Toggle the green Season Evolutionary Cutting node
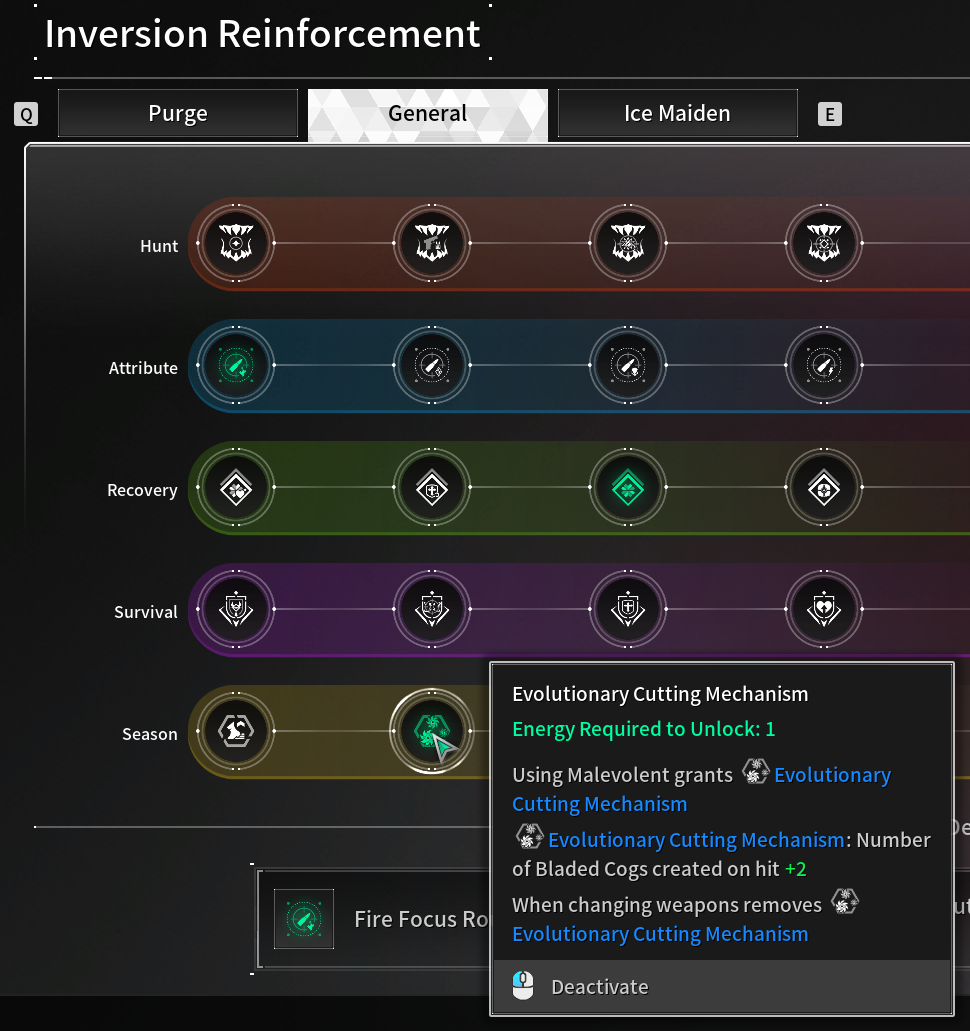Screen dimensions: 970x1031 pos(432,731)
